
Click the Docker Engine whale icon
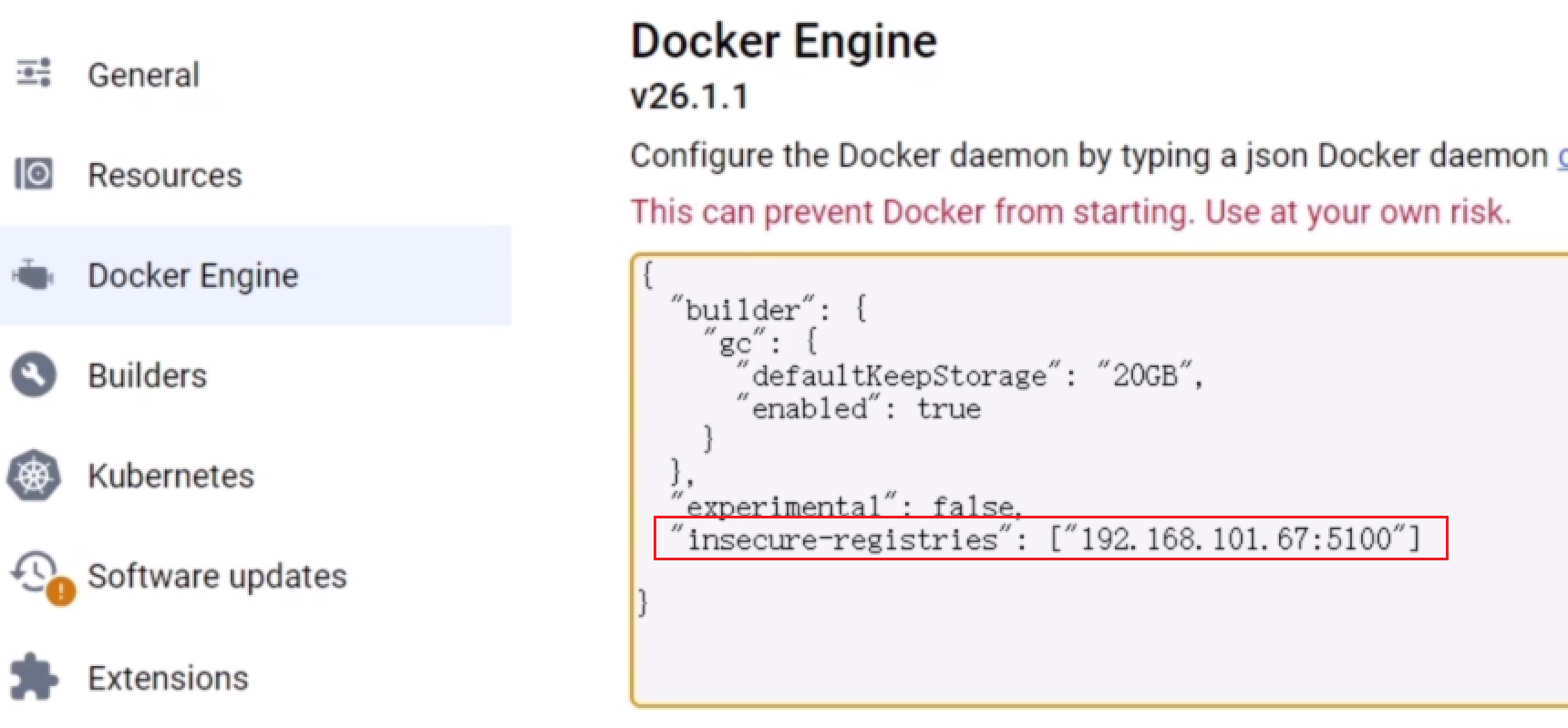pos(34,274)
